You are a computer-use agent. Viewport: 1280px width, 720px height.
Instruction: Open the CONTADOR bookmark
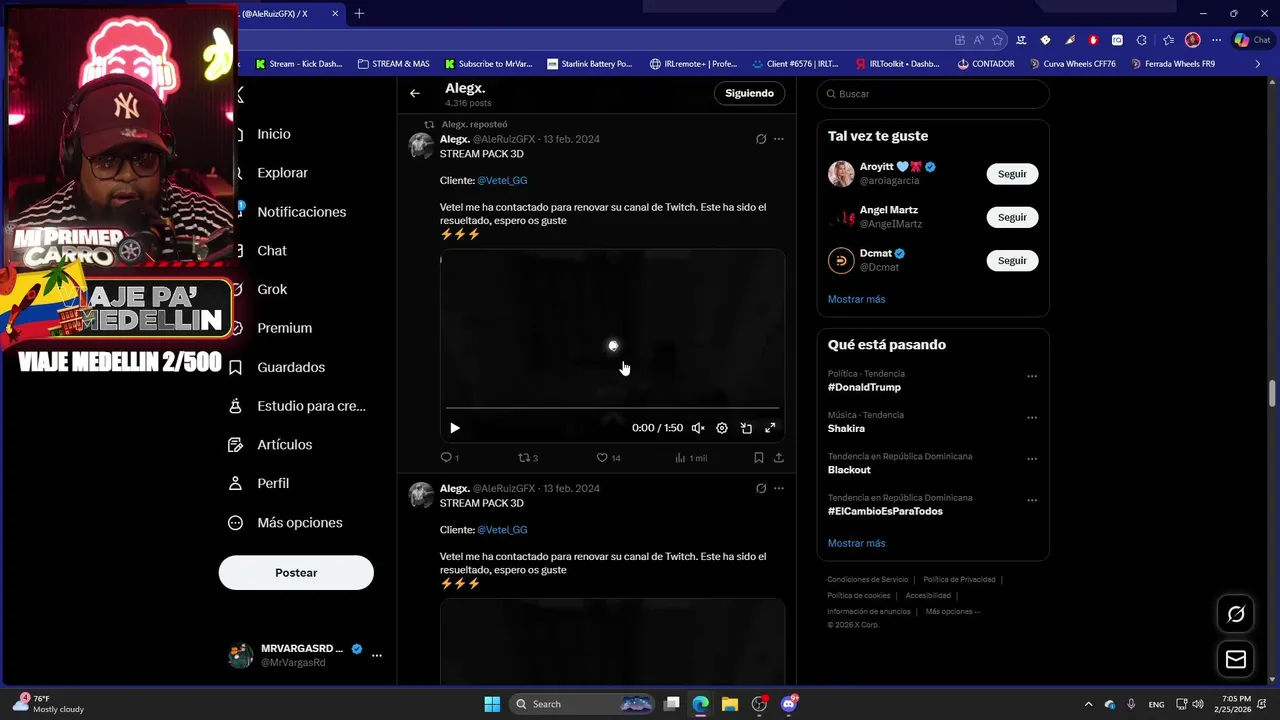click(986, 64)
